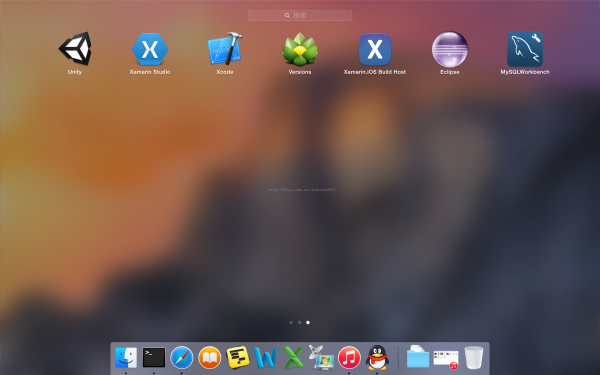The image size is (600, 375).
Task: Expand the blue folder stack in Dock
Action: (x=417, y=357)
